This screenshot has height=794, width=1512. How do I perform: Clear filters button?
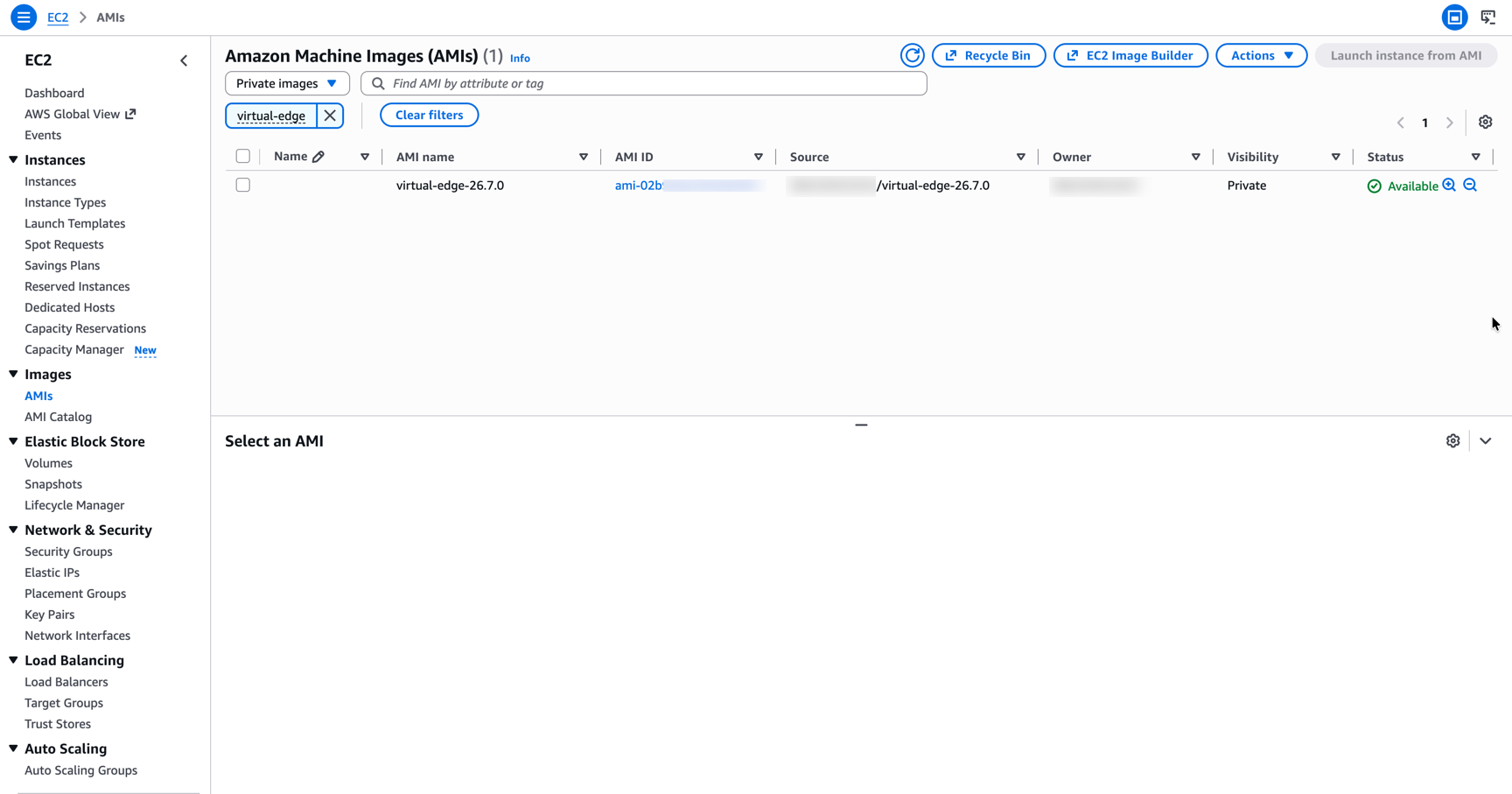click(429, 115)
